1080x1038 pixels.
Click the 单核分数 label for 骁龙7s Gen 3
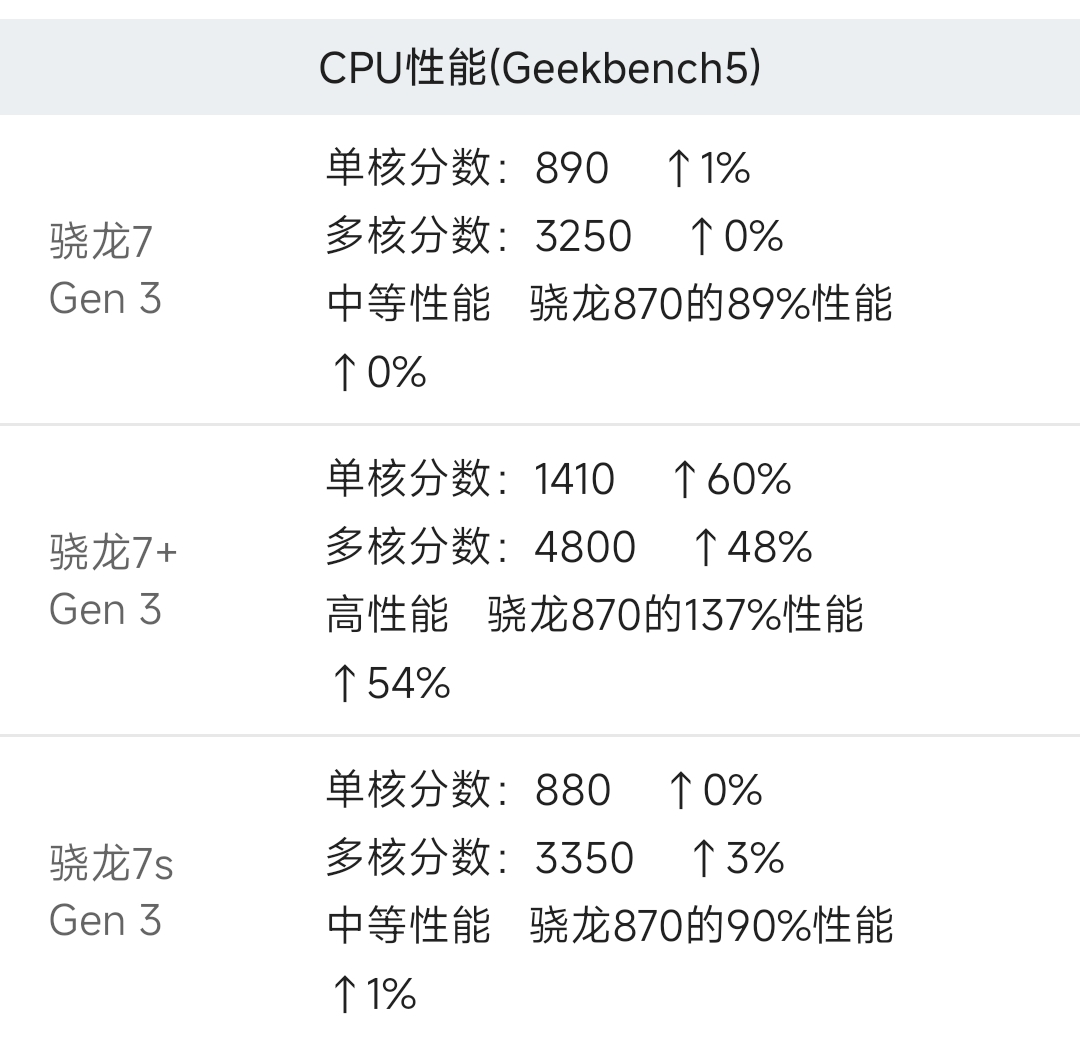(x=408, y=790)
